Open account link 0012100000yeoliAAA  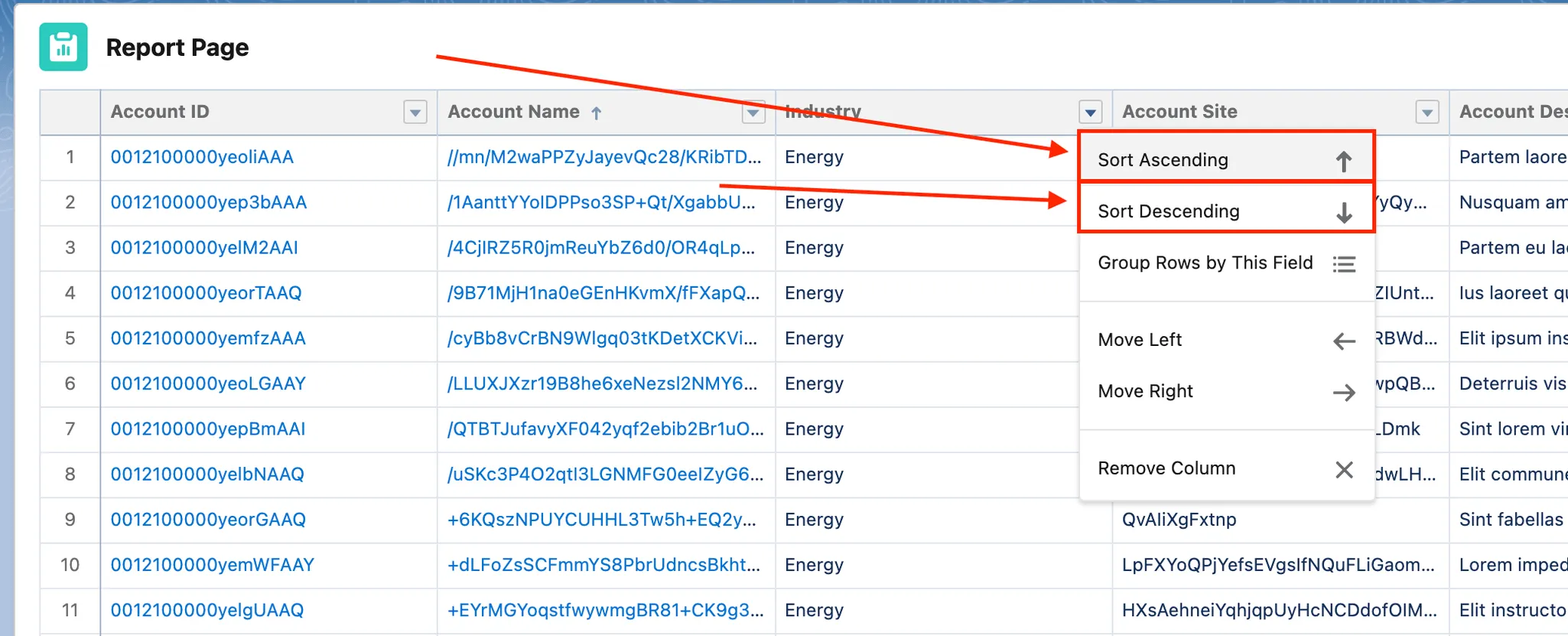click(x=202, y=157)
